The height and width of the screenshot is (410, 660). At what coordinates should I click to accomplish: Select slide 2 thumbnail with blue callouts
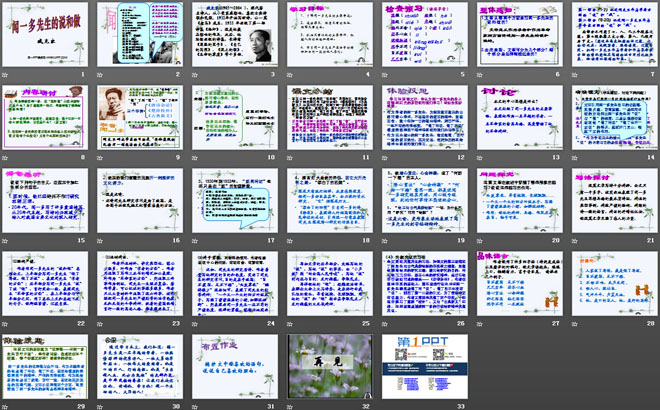(x=140, y=35)
